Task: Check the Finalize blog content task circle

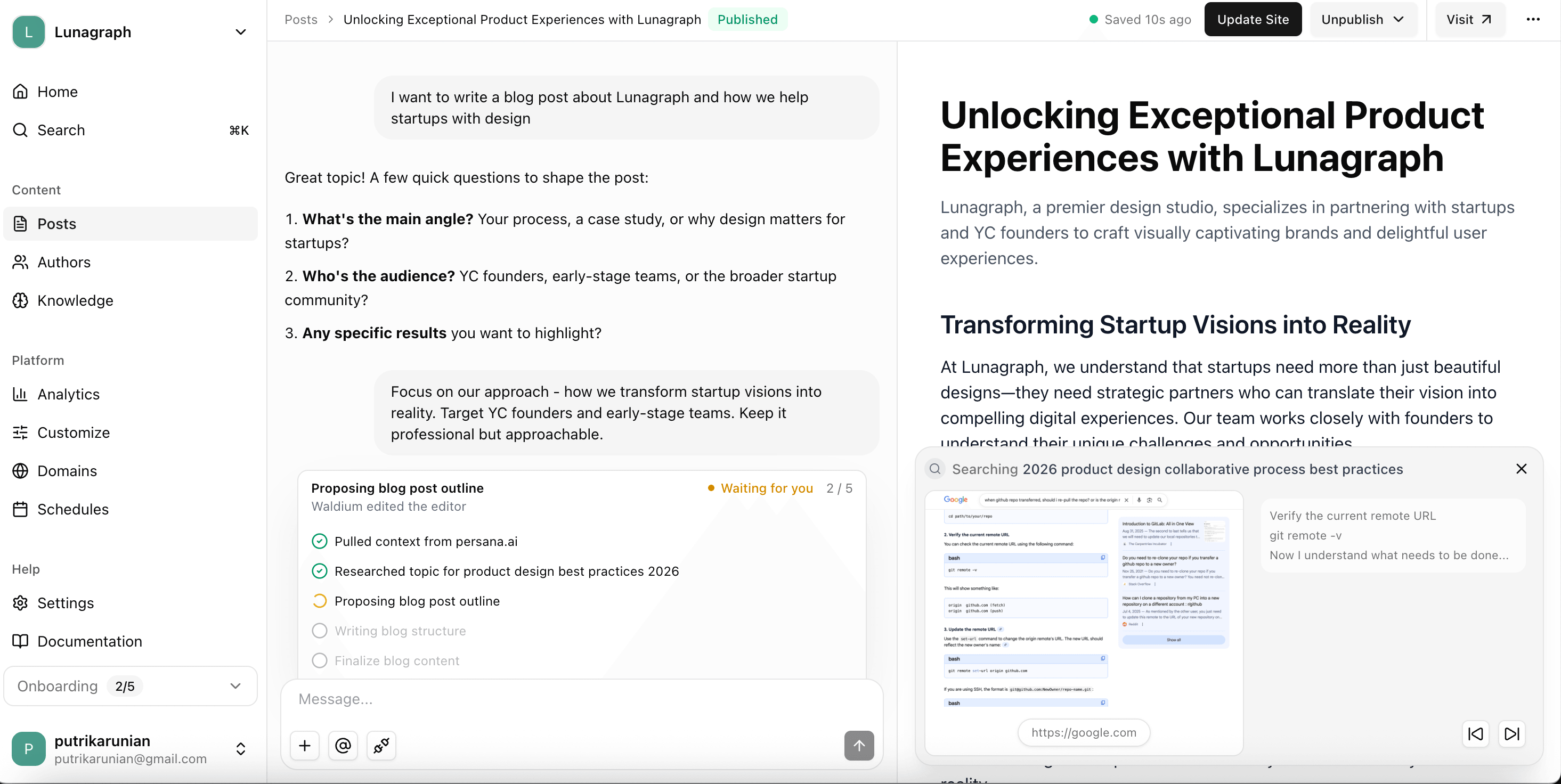Action: 320,660
